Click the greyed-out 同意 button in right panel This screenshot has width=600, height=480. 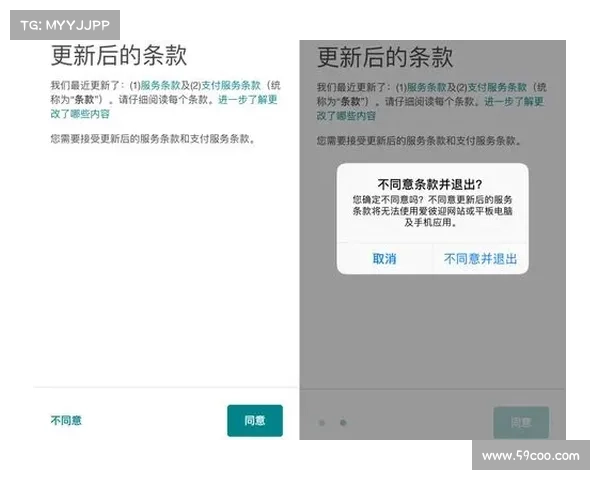521,423
